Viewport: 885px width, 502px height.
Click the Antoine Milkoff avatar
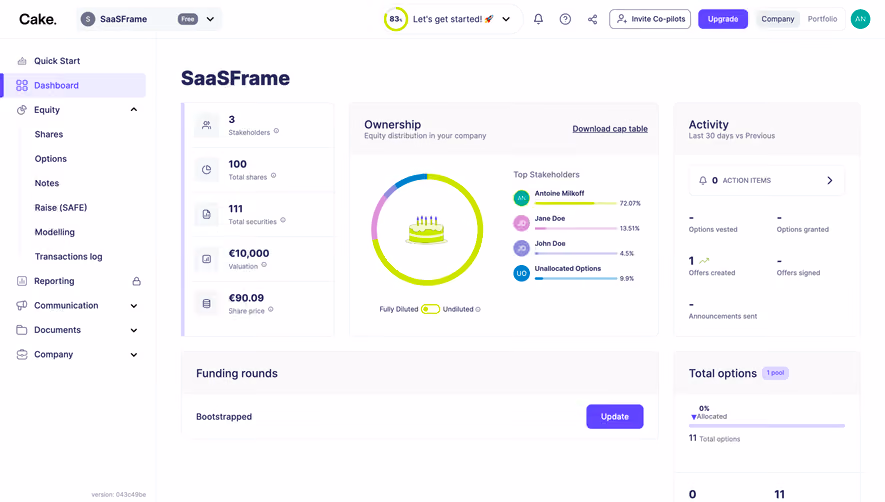tap(522, 198)
